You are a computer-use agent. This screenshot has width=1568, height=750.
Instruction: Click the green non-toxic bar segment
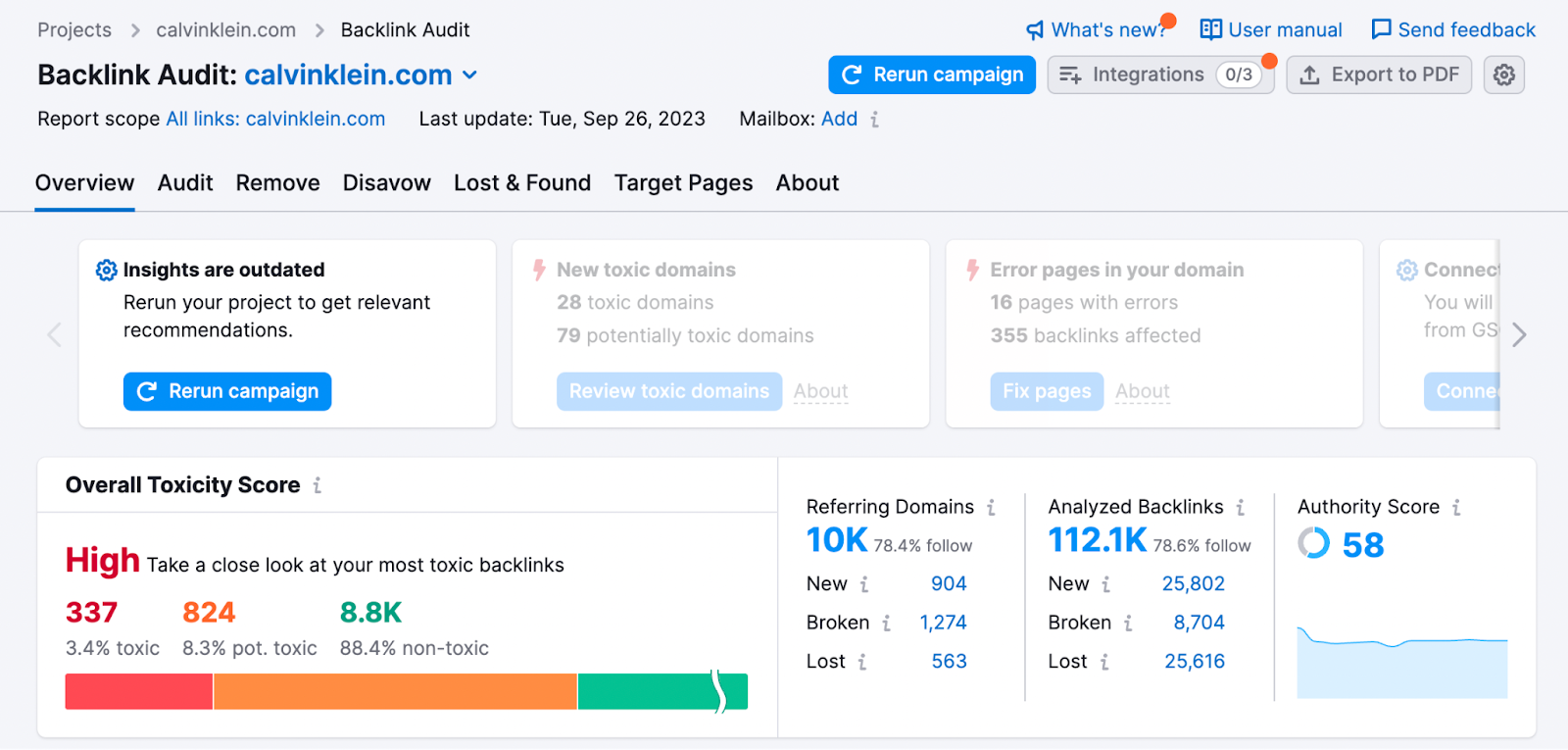tap(662, 691)
